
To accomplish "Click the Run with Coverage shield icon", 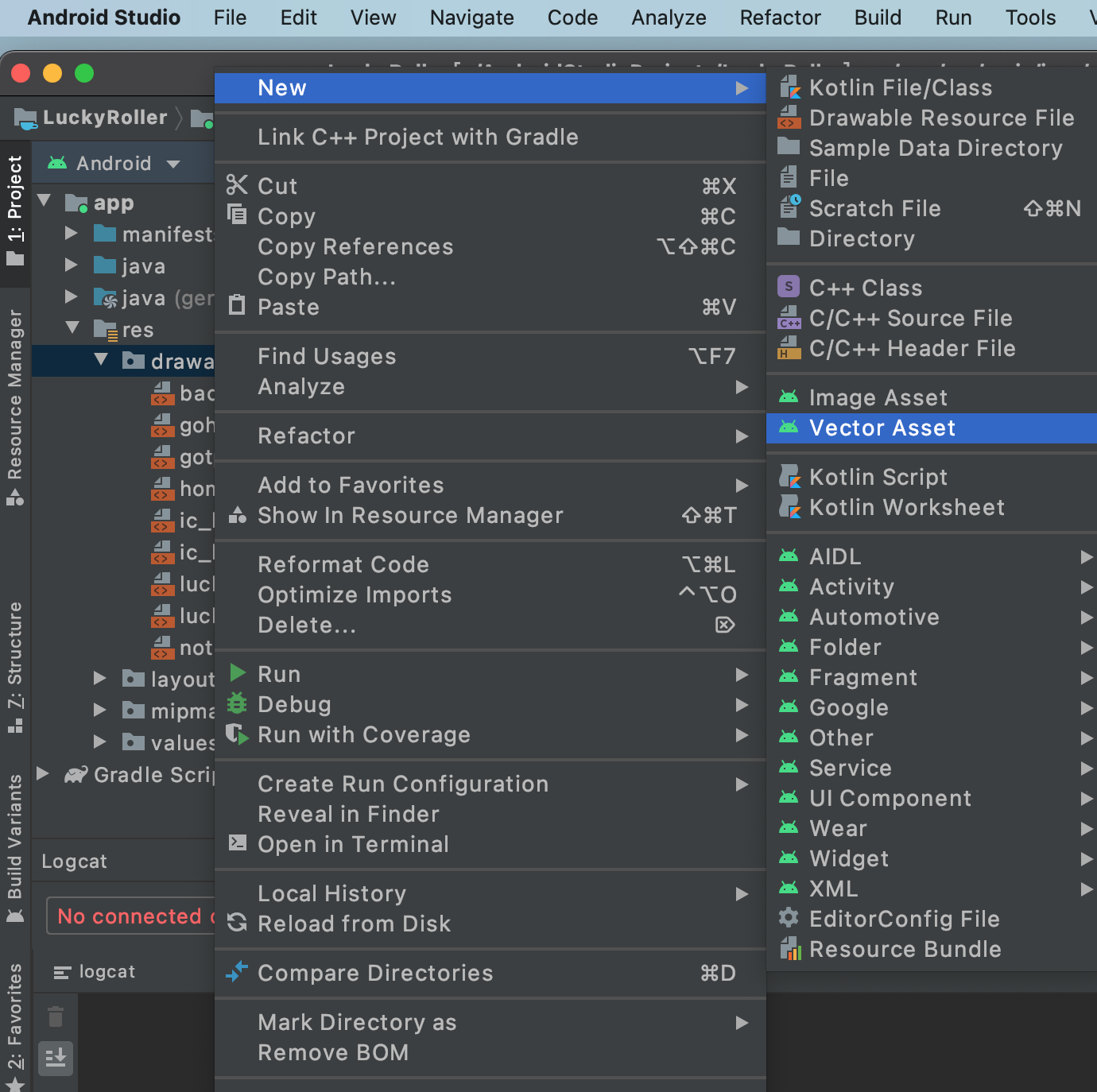I will (x=237, y=734).
